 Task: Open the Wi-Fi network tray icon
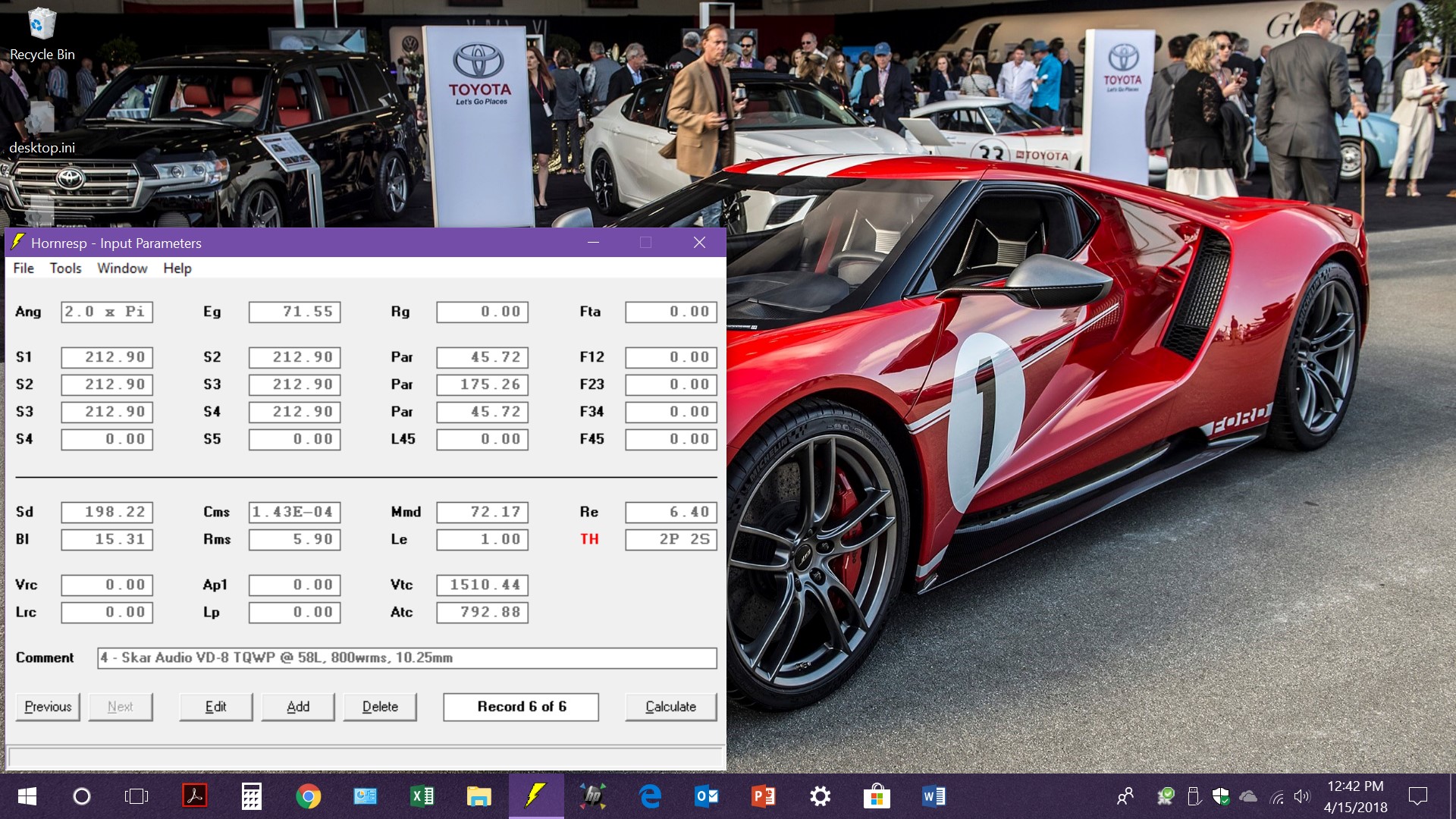1277,797
